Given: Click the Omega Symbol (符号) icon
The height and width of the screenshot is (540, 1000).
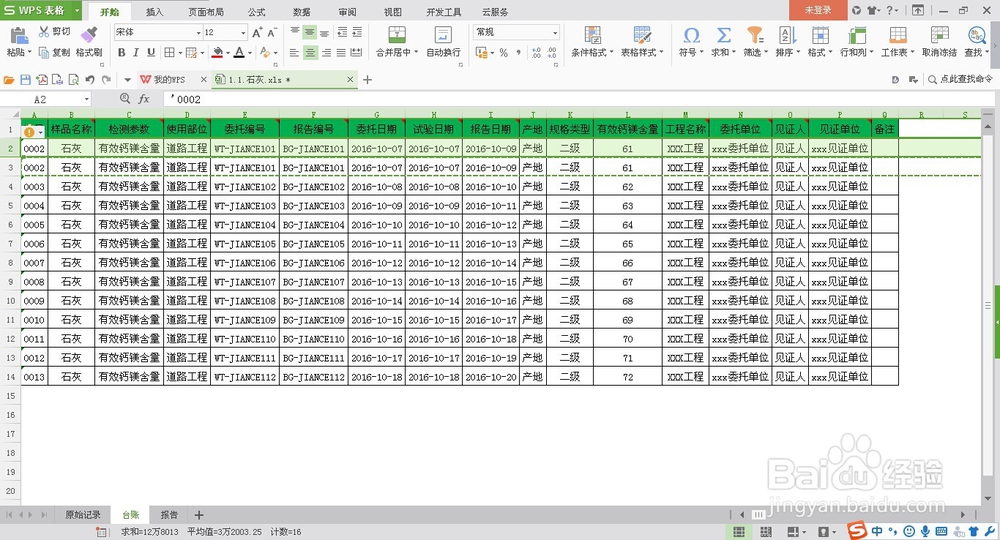Looking at the screenshot, I should (691, 34).
